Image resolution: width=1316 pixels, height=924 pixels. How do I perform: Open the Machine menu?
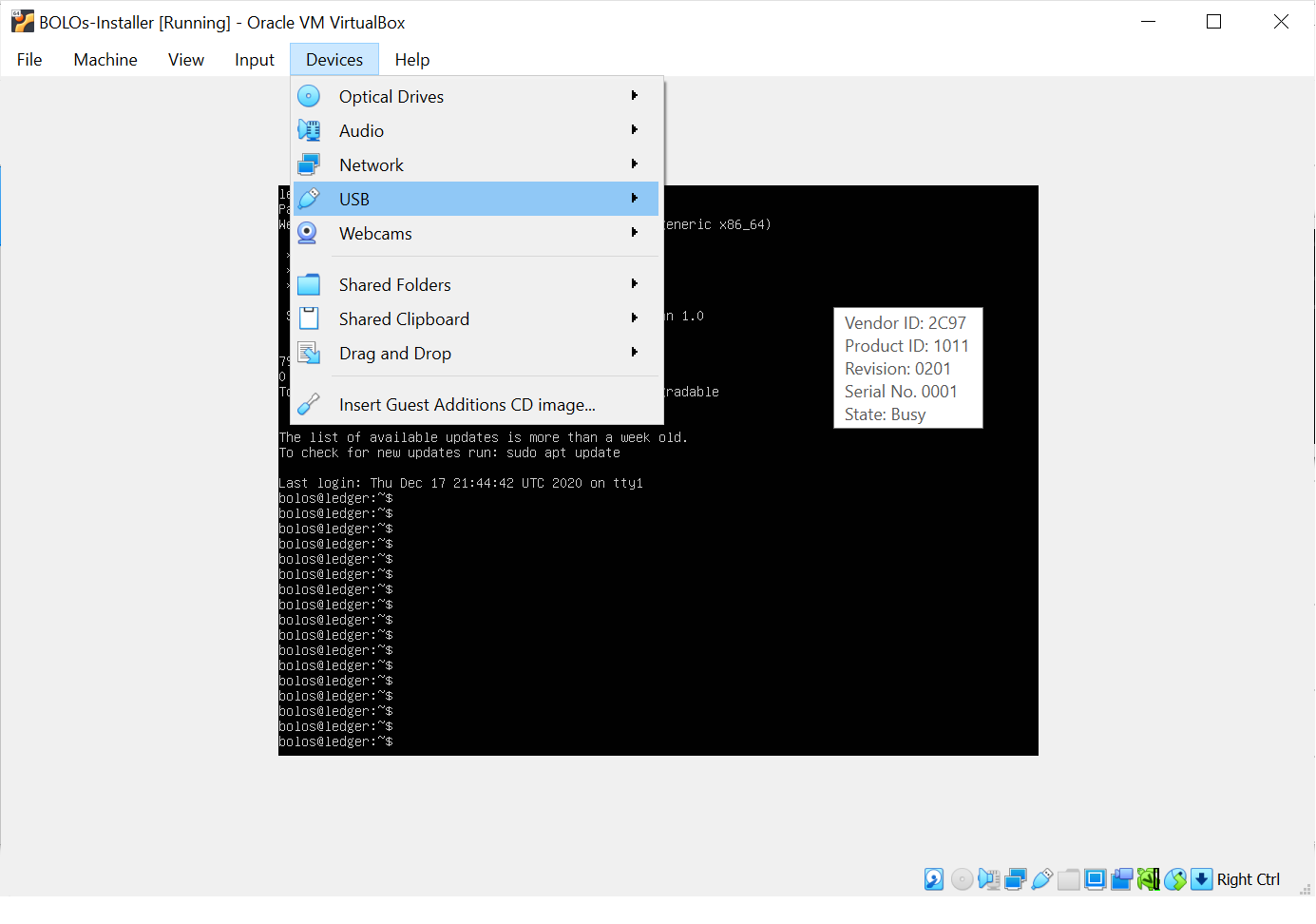click(x=105, y=59)
